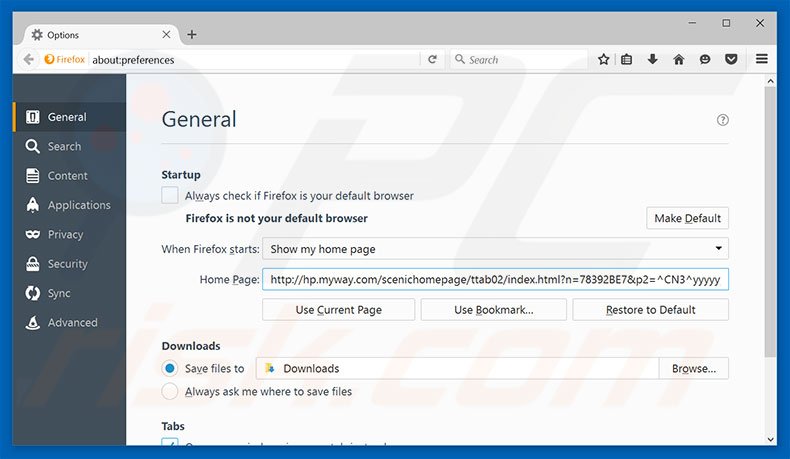This screenshot has height=459, width=790.
Task: Click Use Bookmark... button
Action: [494, 310]
